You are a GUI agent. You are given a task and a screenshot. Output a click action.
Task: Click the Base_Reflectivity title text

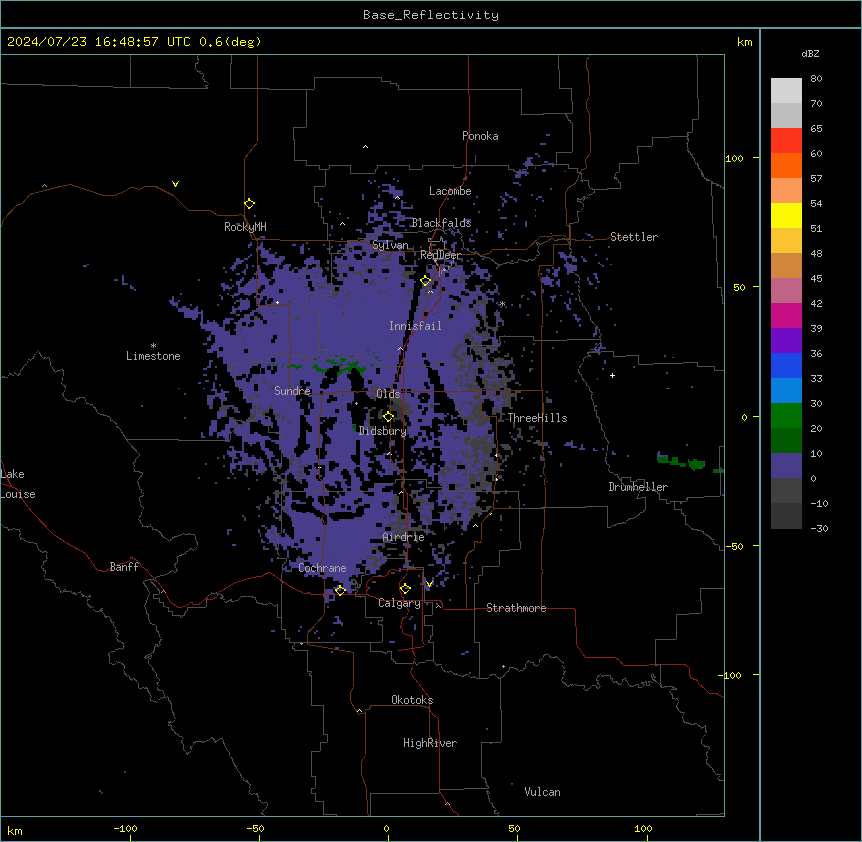431,15
